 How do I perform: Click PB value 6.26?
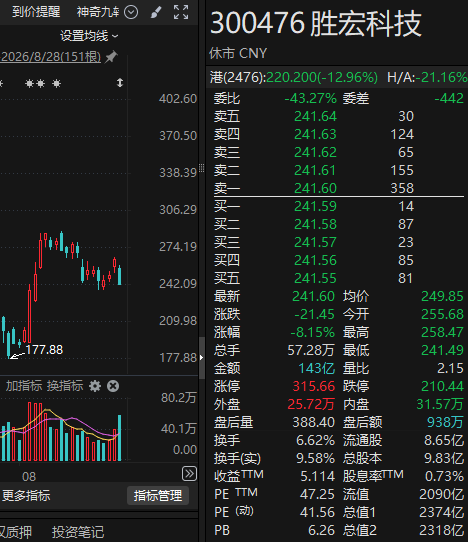[x=321, y=530]
